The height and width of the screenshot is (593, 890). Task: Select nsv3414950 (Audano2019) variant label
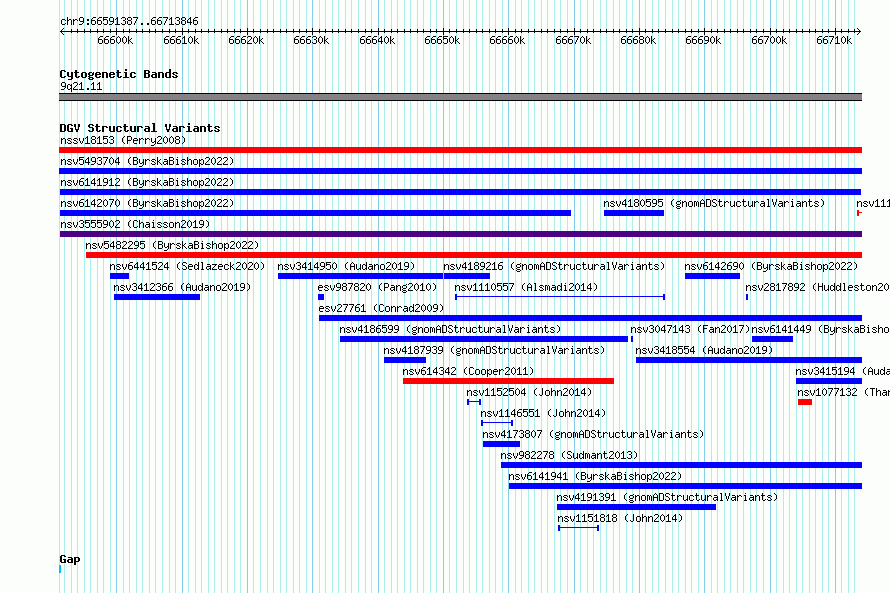click(x=346, y=266)
